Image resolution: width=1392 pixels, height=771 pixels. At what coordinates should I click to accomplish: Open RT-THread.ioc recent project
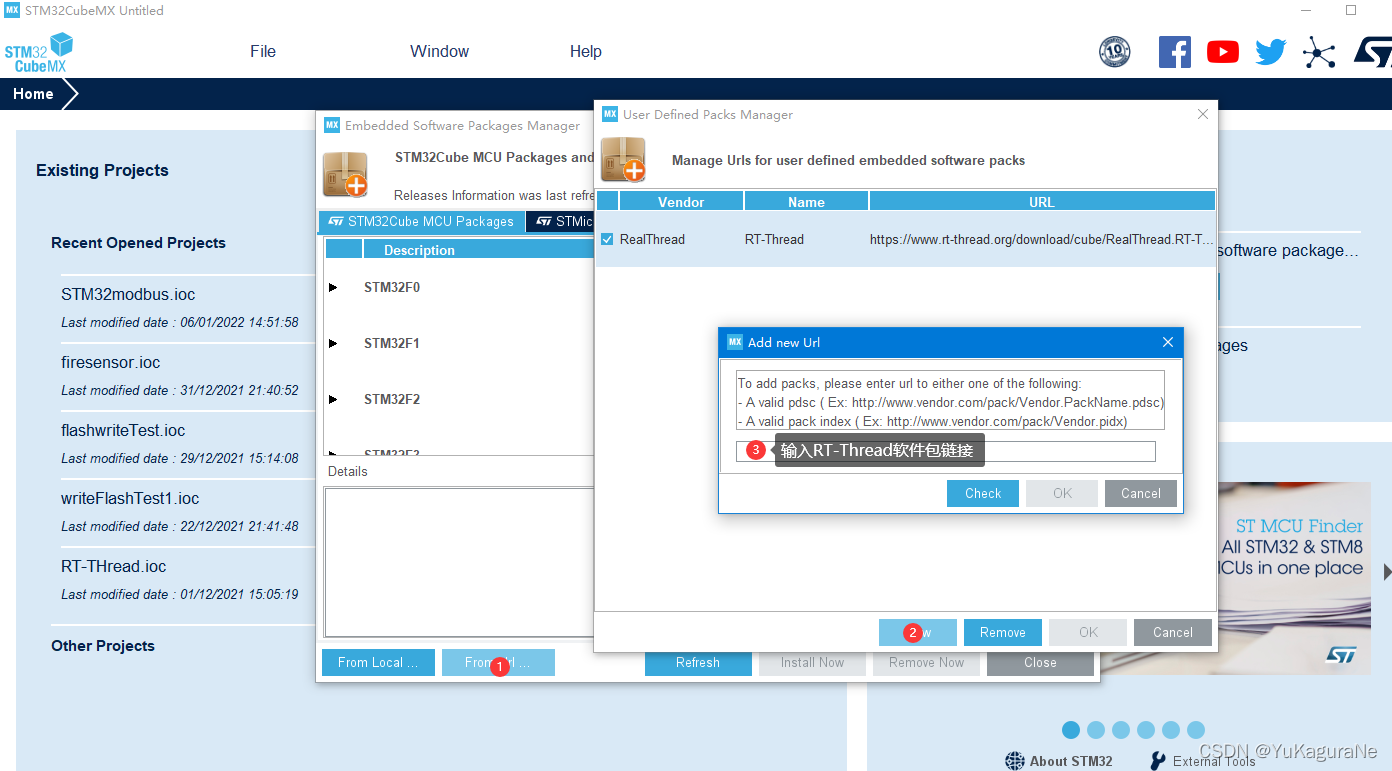click(114, 566)
